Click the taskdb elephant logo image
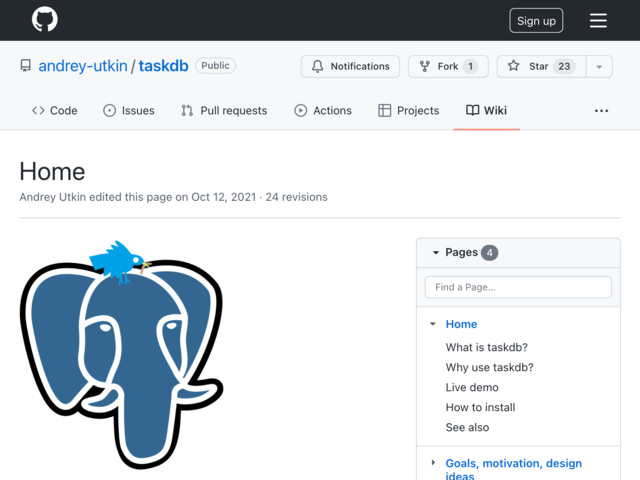The image size is (640, 480). click(x=121, y=354)
